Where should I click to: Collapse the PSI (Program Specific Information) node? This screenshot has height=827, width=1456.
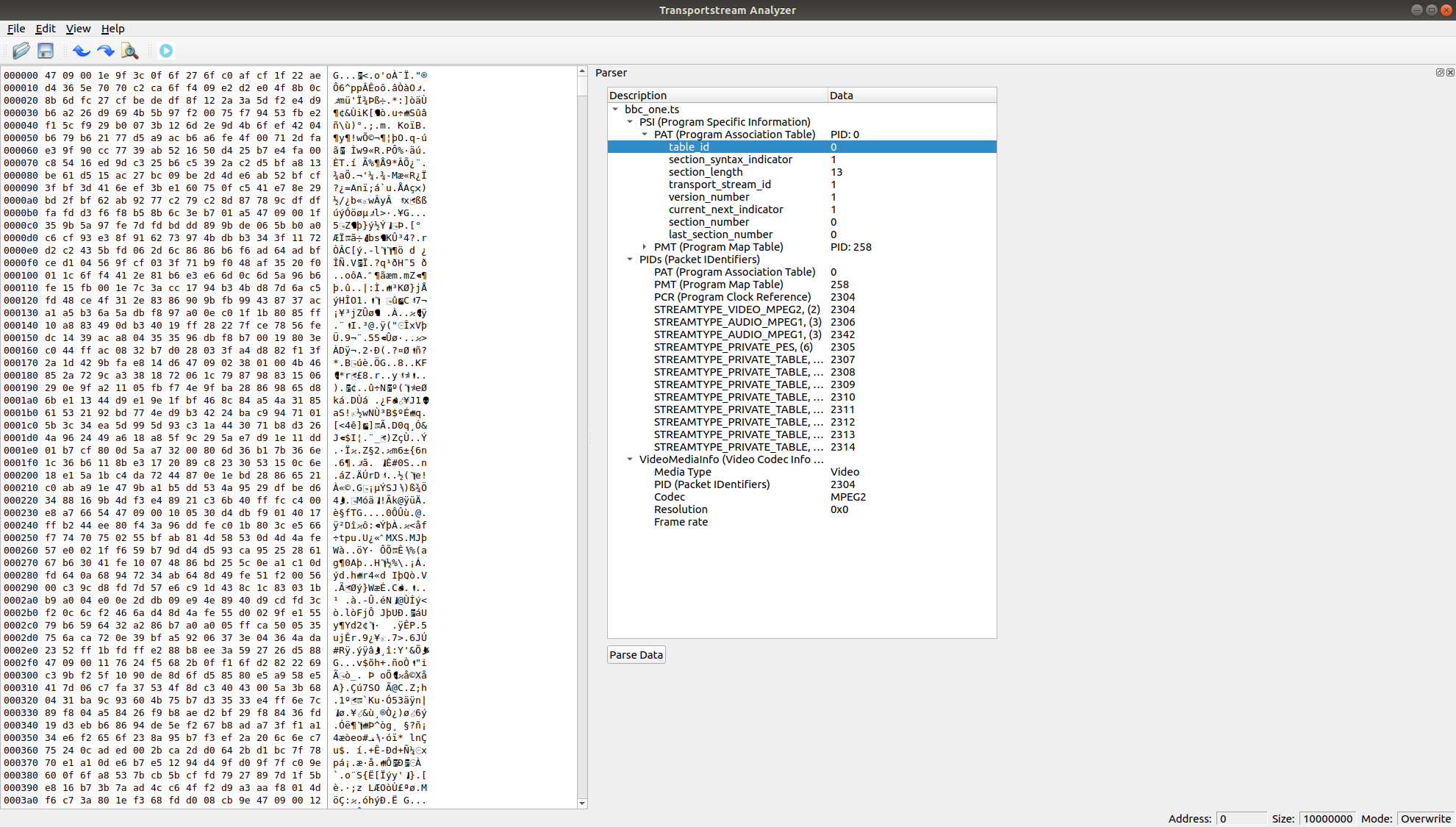[x=630, y=122]
